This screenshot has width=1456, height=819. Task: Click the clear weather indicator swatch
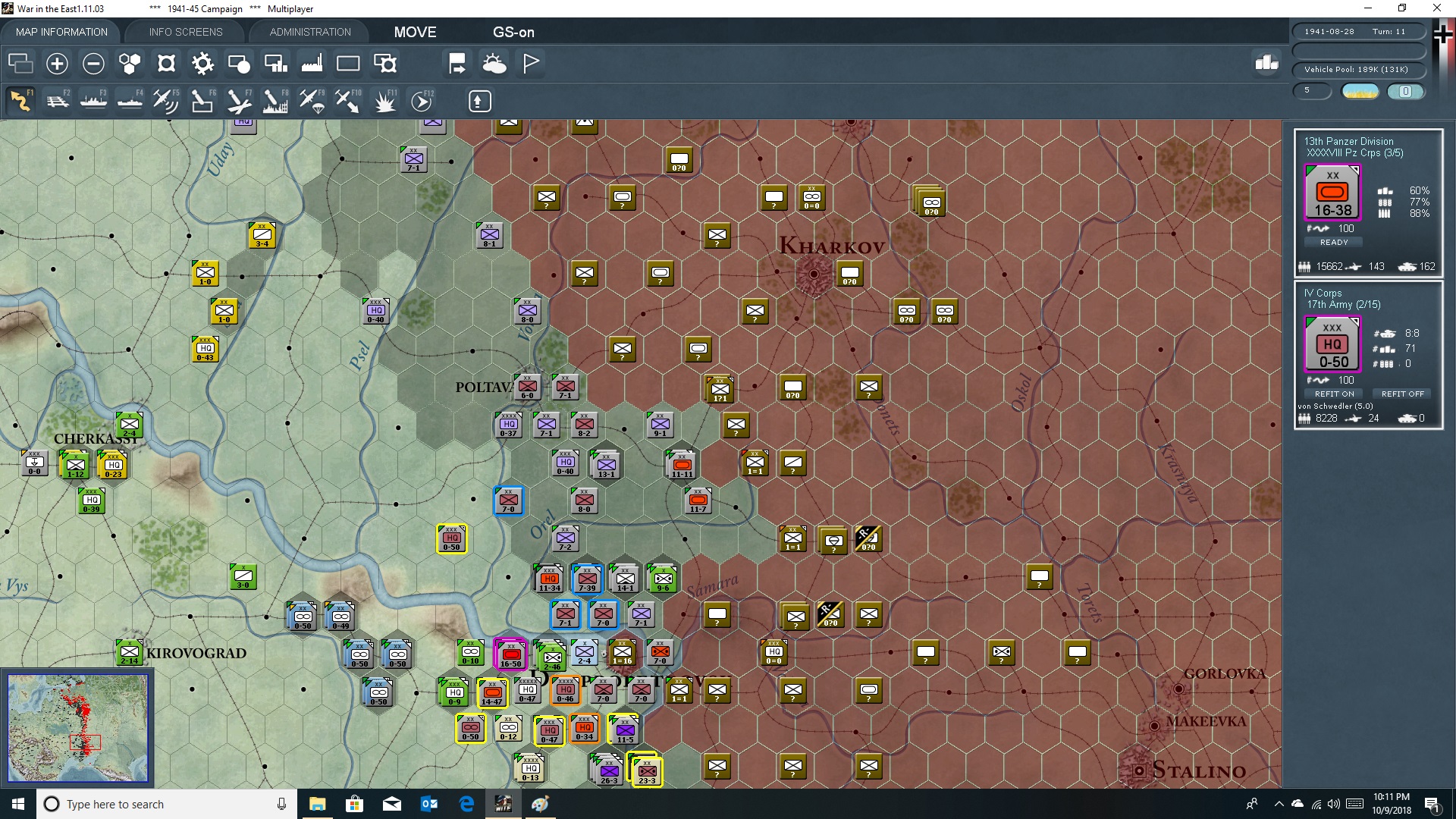[1360, 91]
